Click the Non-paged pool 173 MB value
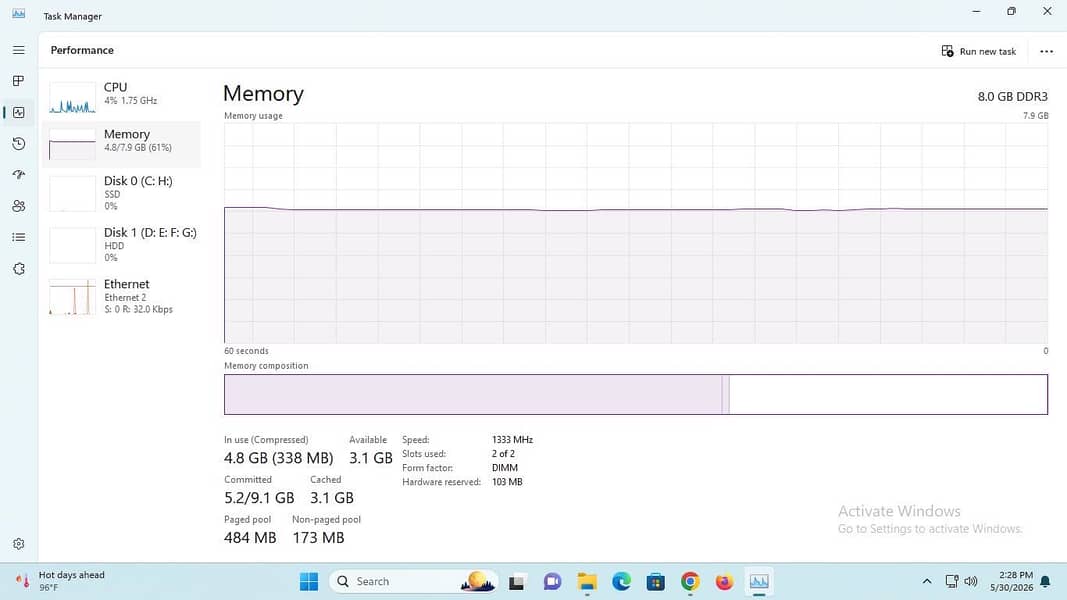The width and height of the screenshot is (1067, 600). [x=318, y=538]
